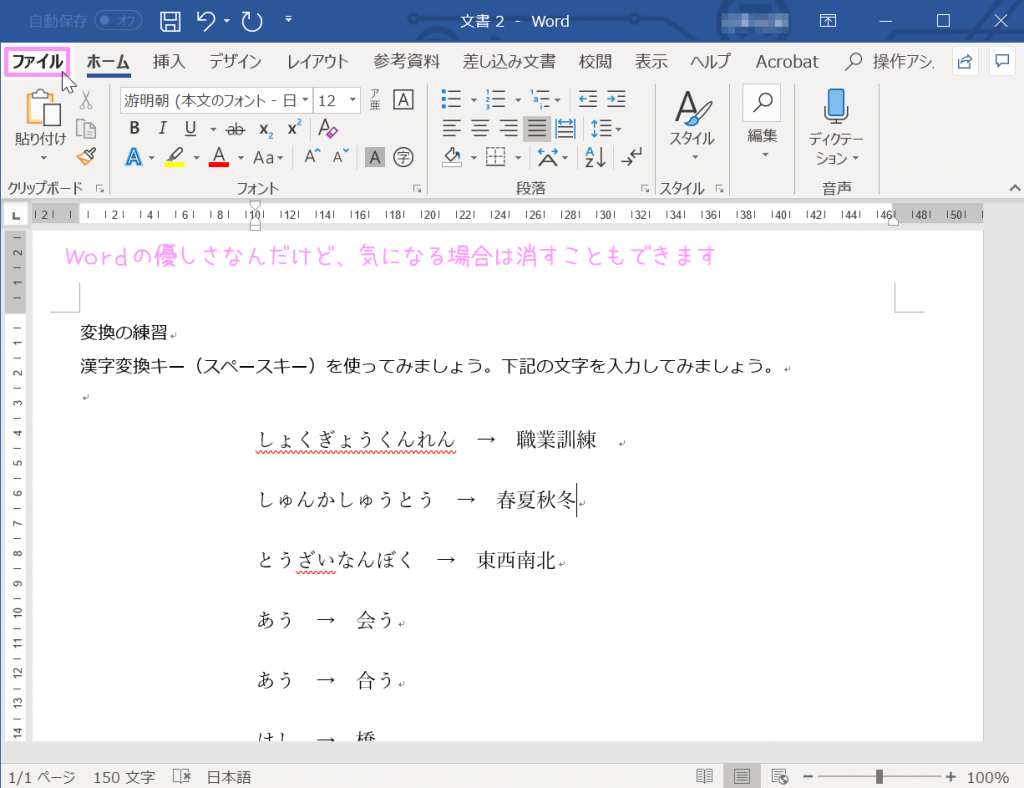Click the スタイル styles button

[x=691, y=122]
